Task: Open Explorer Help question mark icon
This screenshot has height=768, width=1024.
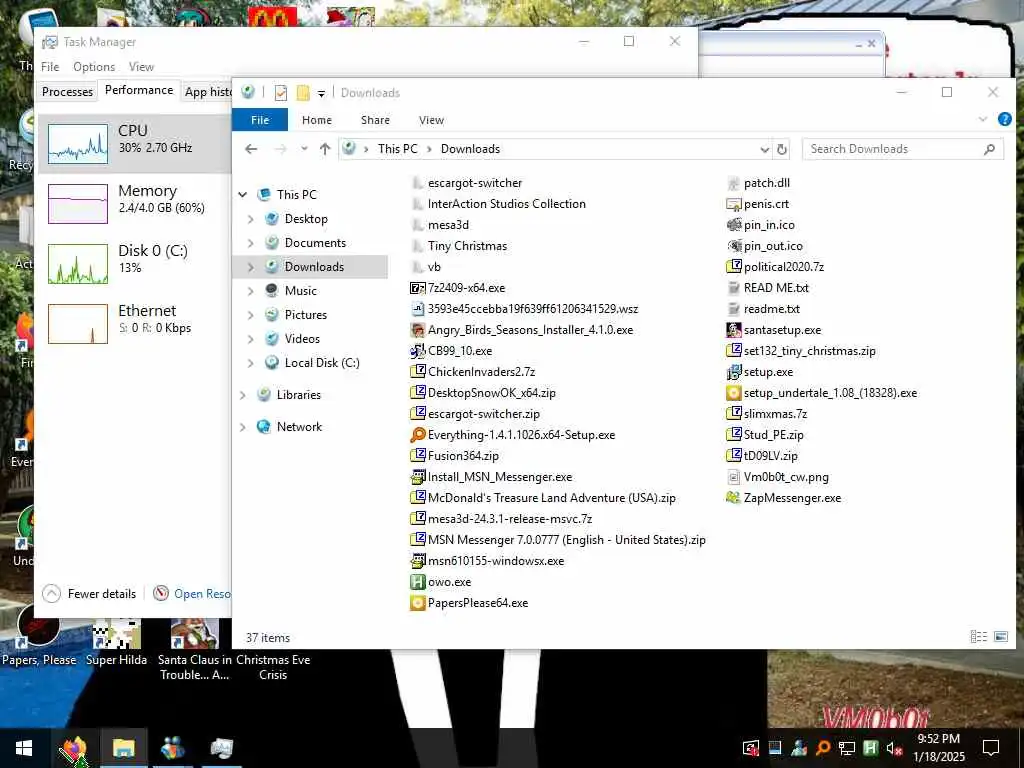Action: point(1004,120)
